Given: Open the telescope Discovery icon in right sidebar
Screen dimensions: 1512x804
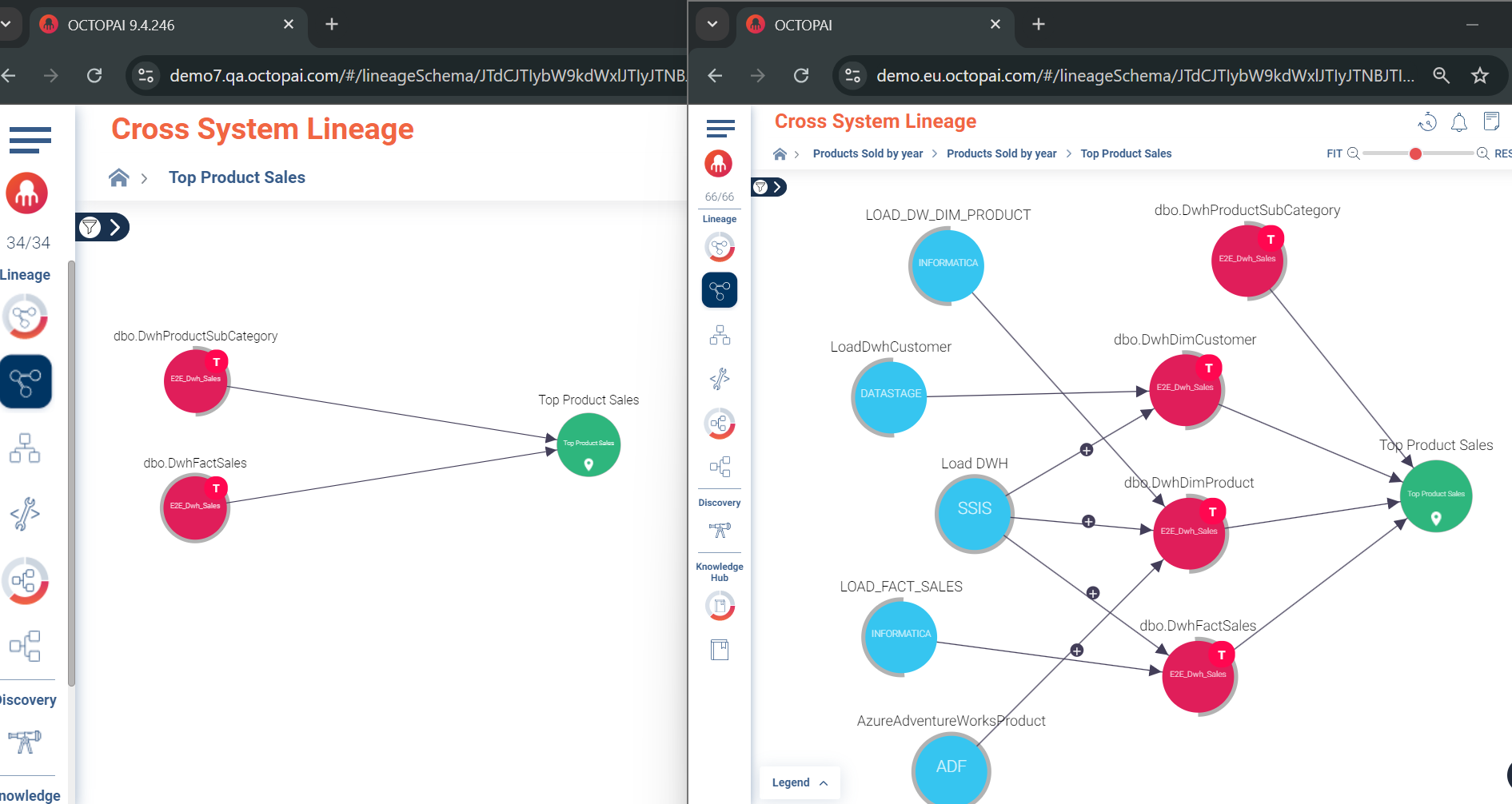Looking at the screenshot, I should pyautogui.click(x=720, y=530).
